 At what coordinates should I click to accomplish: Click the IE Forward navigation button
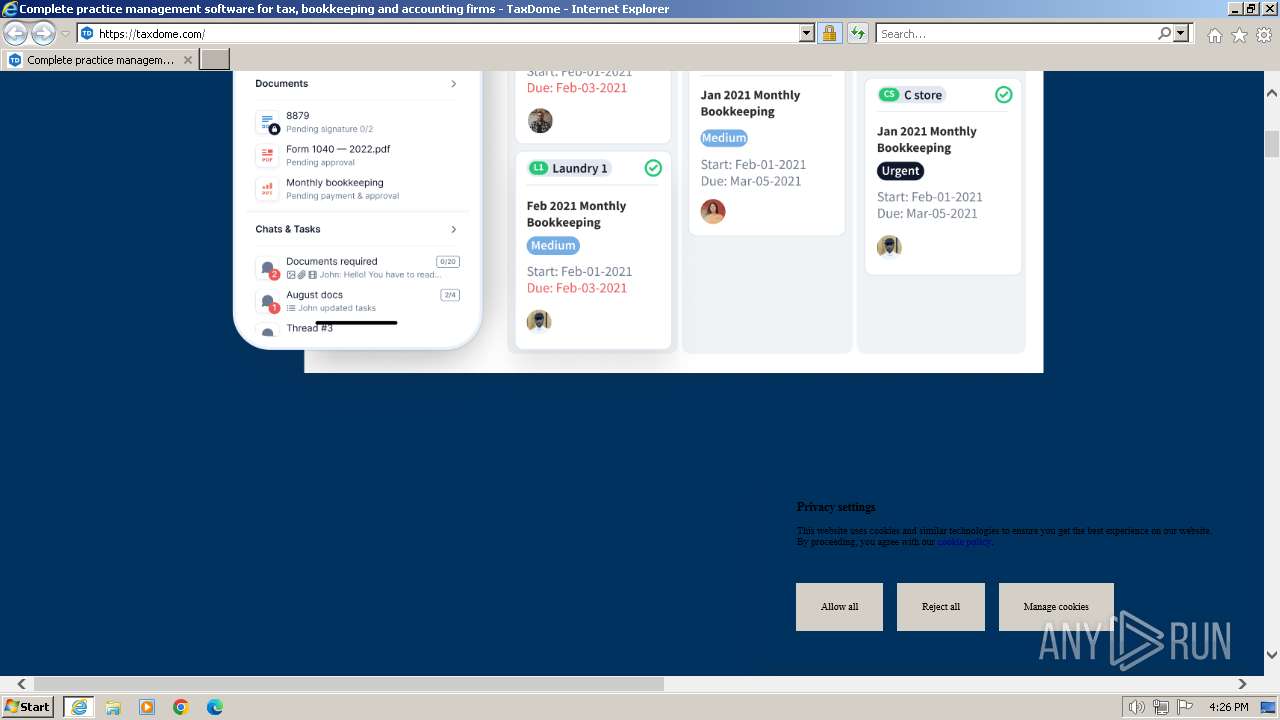(x=43, y=34)
